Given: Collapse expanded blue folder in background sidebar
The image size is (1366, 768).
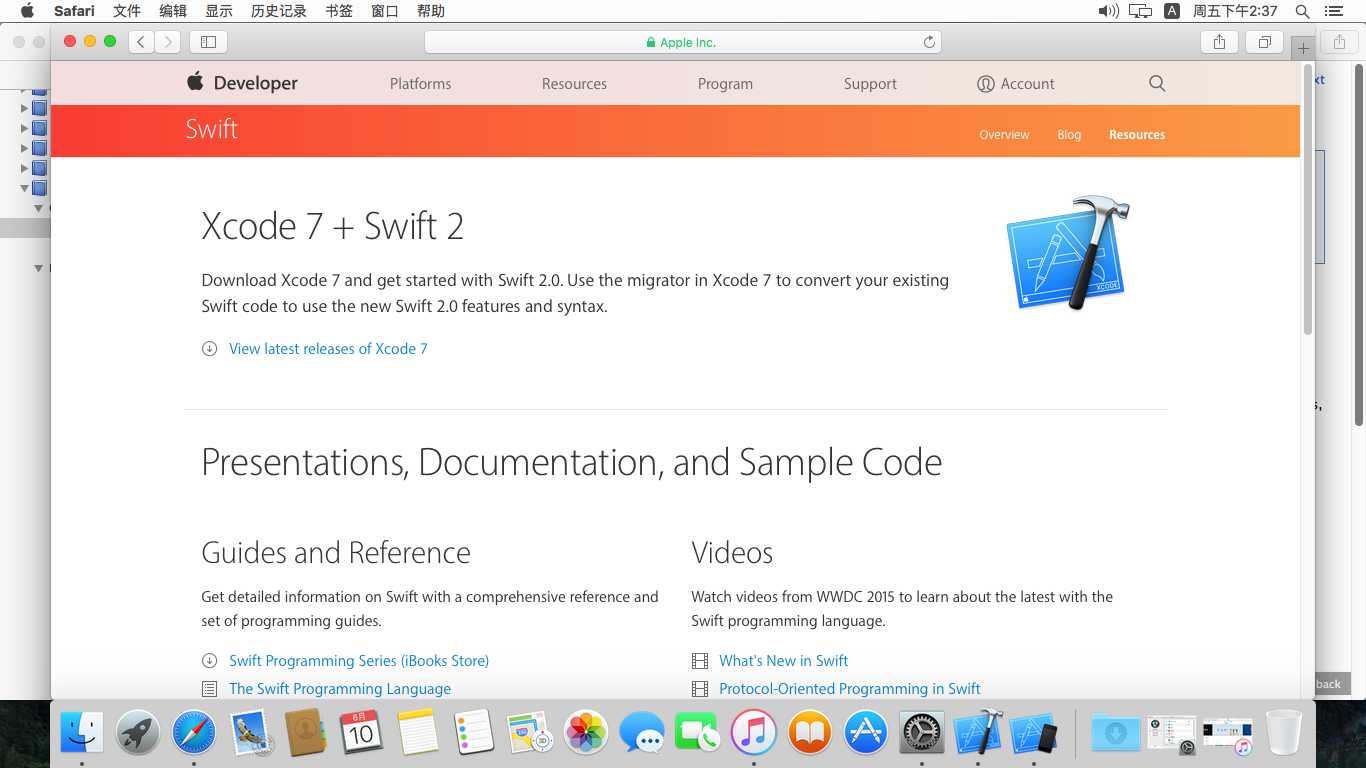Looking at the screenshot, I should point(25,188).
